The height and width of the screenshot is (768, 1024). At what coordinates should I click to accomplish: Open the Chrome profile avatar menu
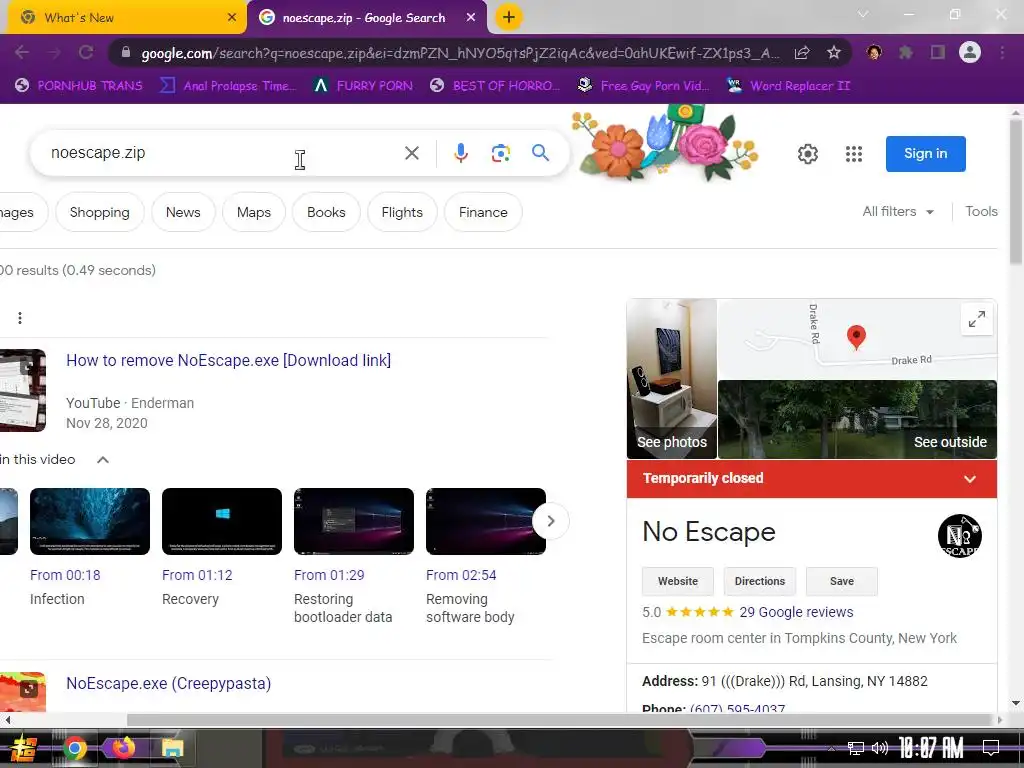coord(970,52)
